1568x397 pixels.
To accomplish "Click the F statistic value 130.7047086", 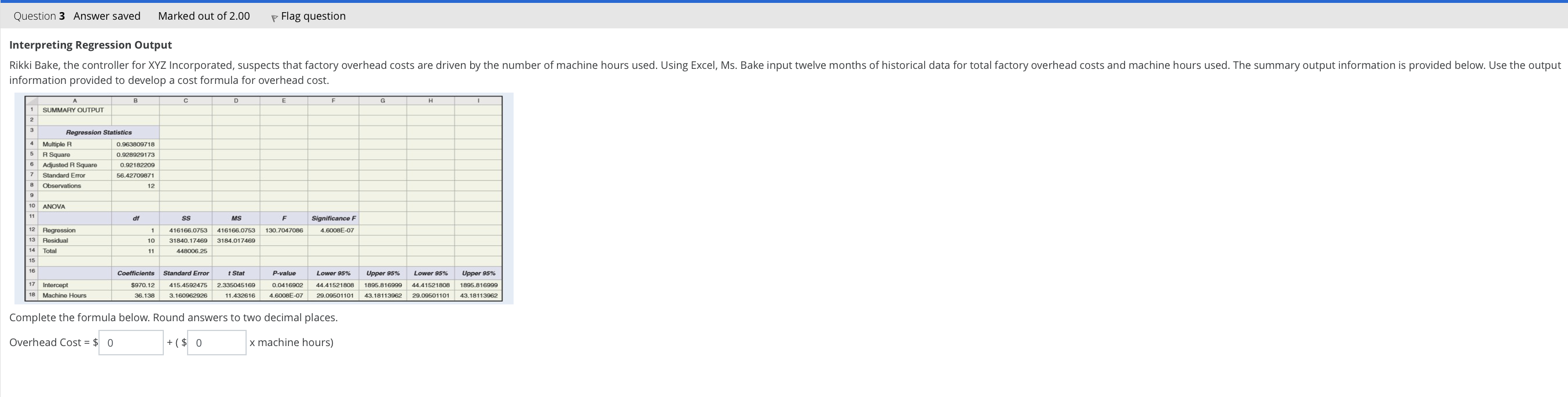I will 284,230.
